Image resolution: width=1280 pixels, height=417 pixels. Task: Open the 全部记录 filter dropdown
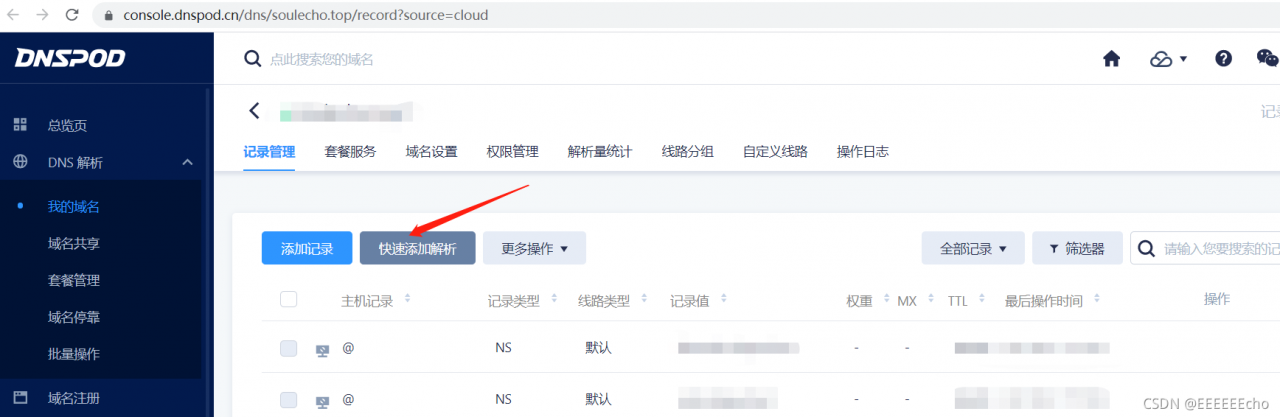pos(974,248)
